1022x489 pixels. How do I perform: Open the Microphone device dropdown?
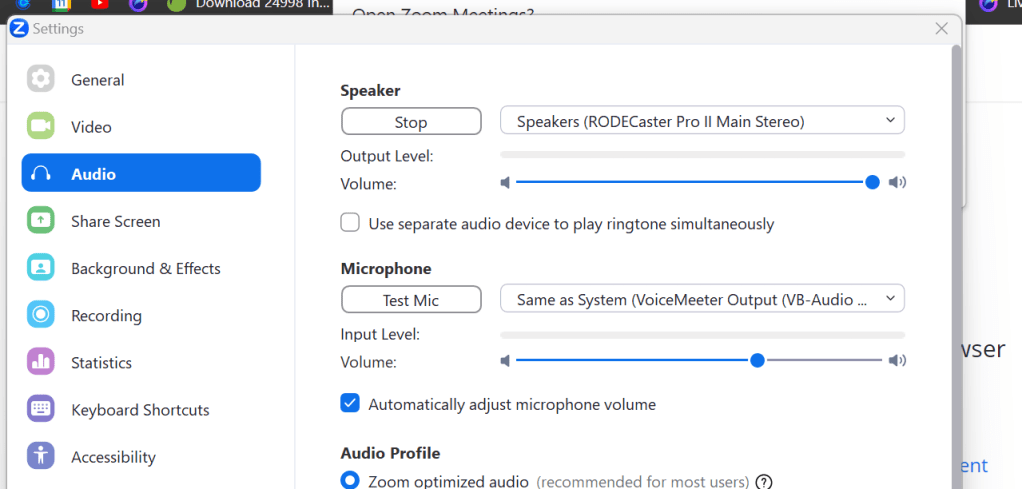[x=702, y=299]
